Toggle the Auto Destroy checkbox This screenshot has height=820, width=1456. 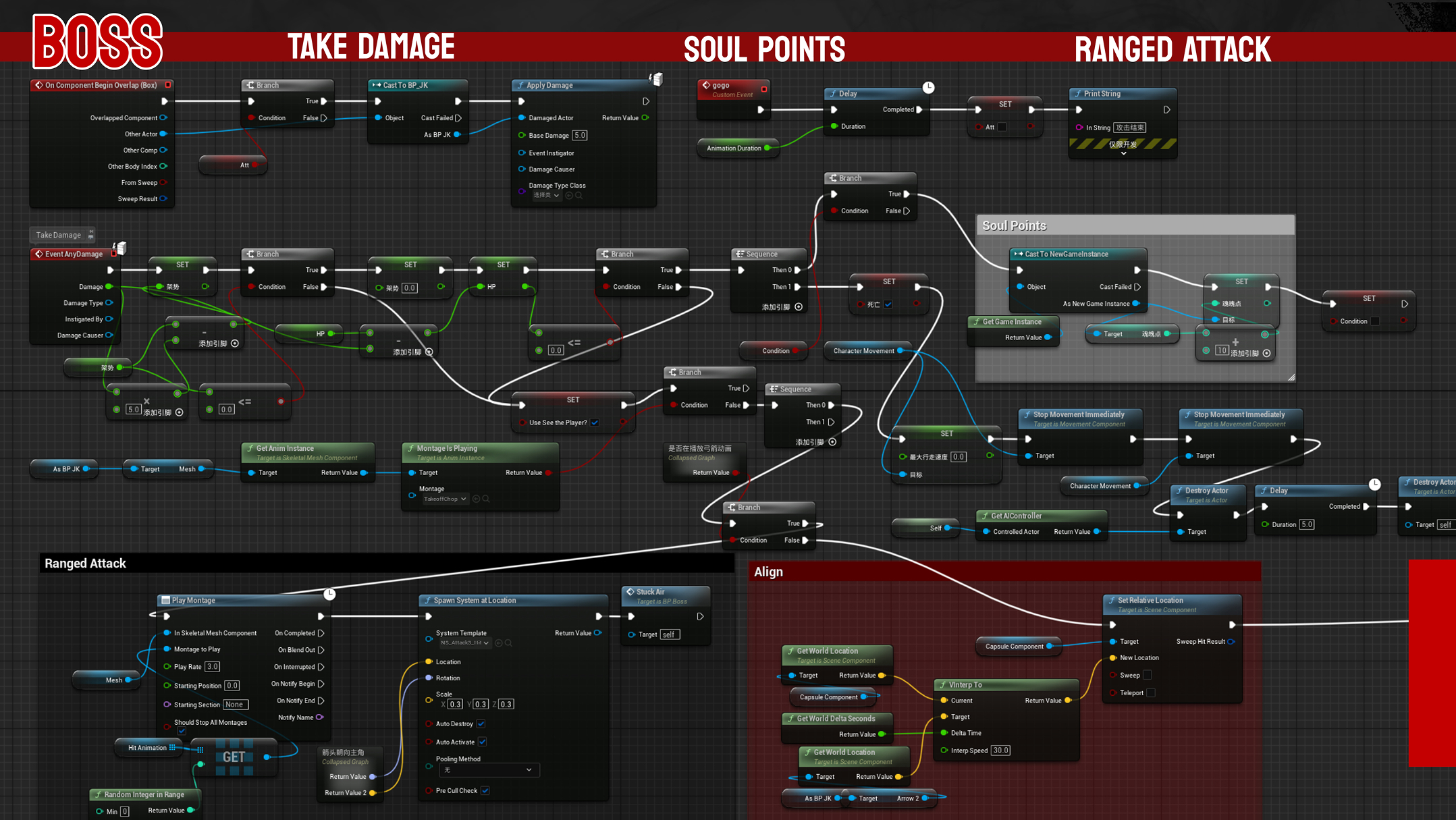coord(481,723)
